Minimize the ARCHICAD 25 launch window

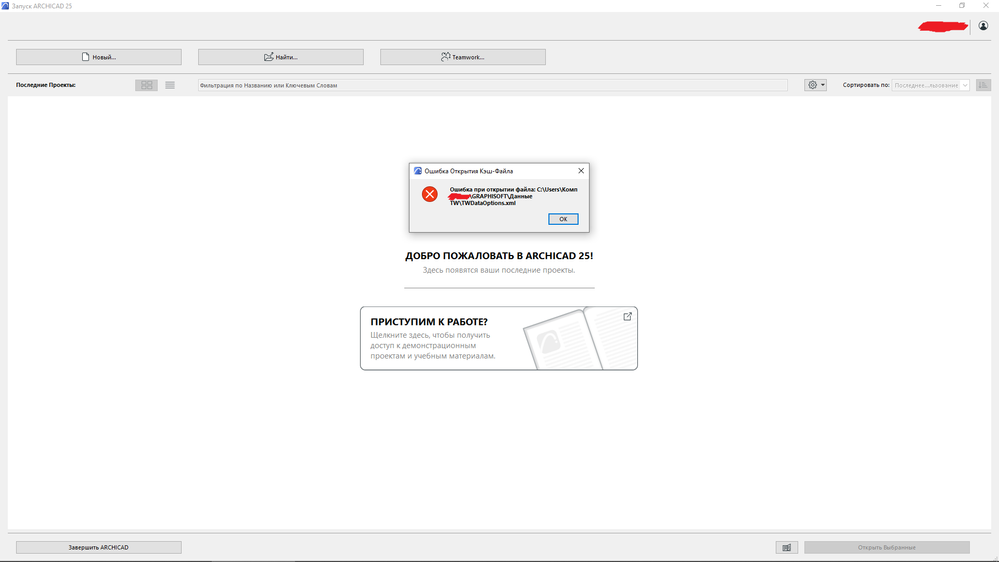938,6
